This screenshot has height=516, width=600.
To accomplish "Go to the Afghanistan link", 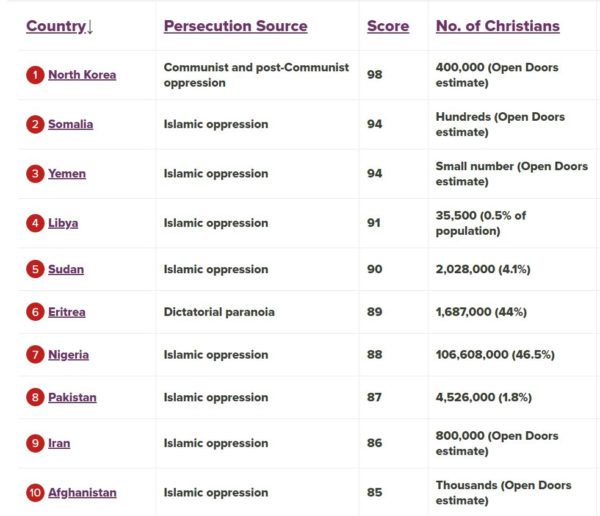I will pos(82,492).
